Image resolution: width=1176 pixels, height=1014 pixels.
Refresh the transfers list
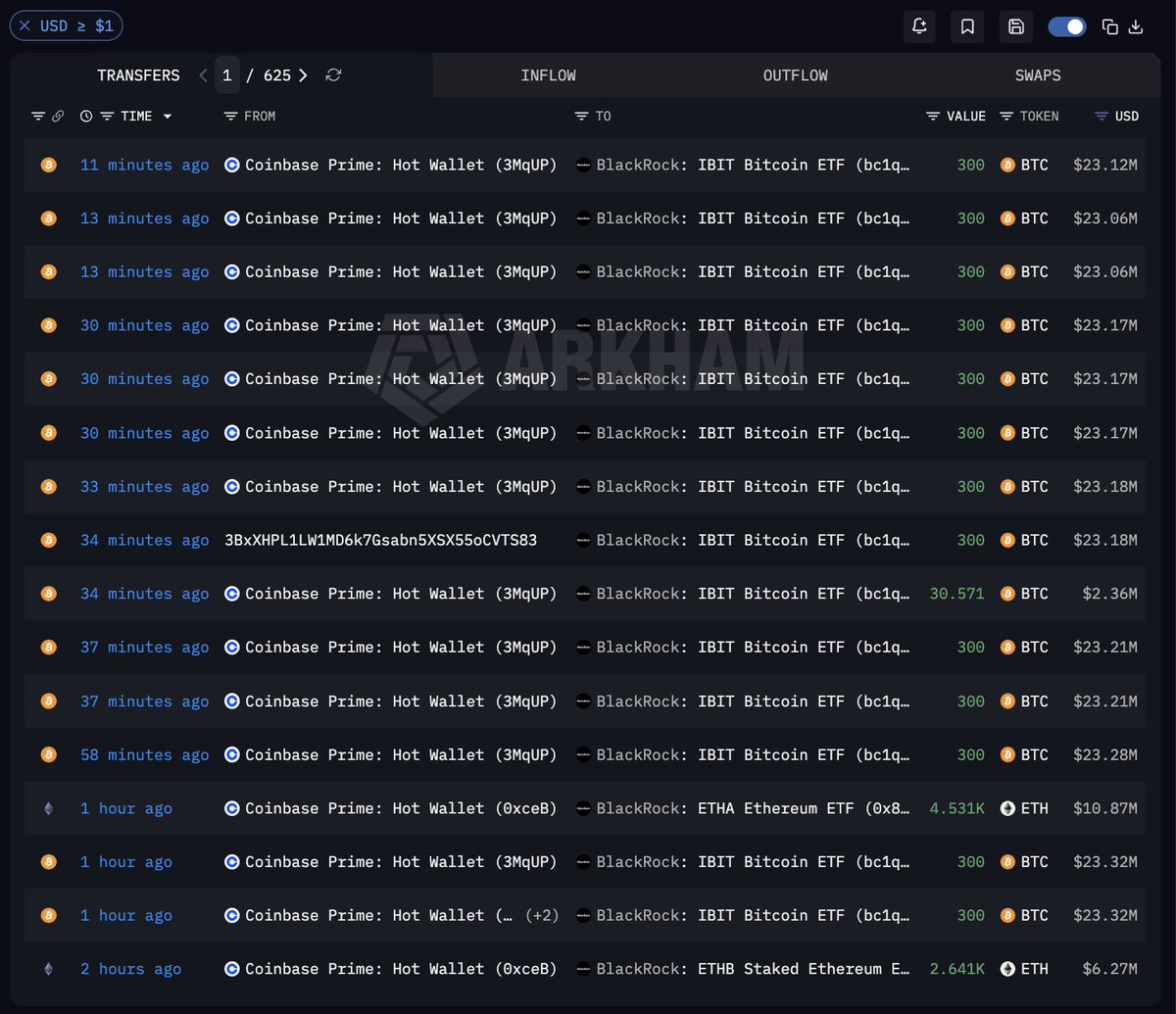click(333, 75)
